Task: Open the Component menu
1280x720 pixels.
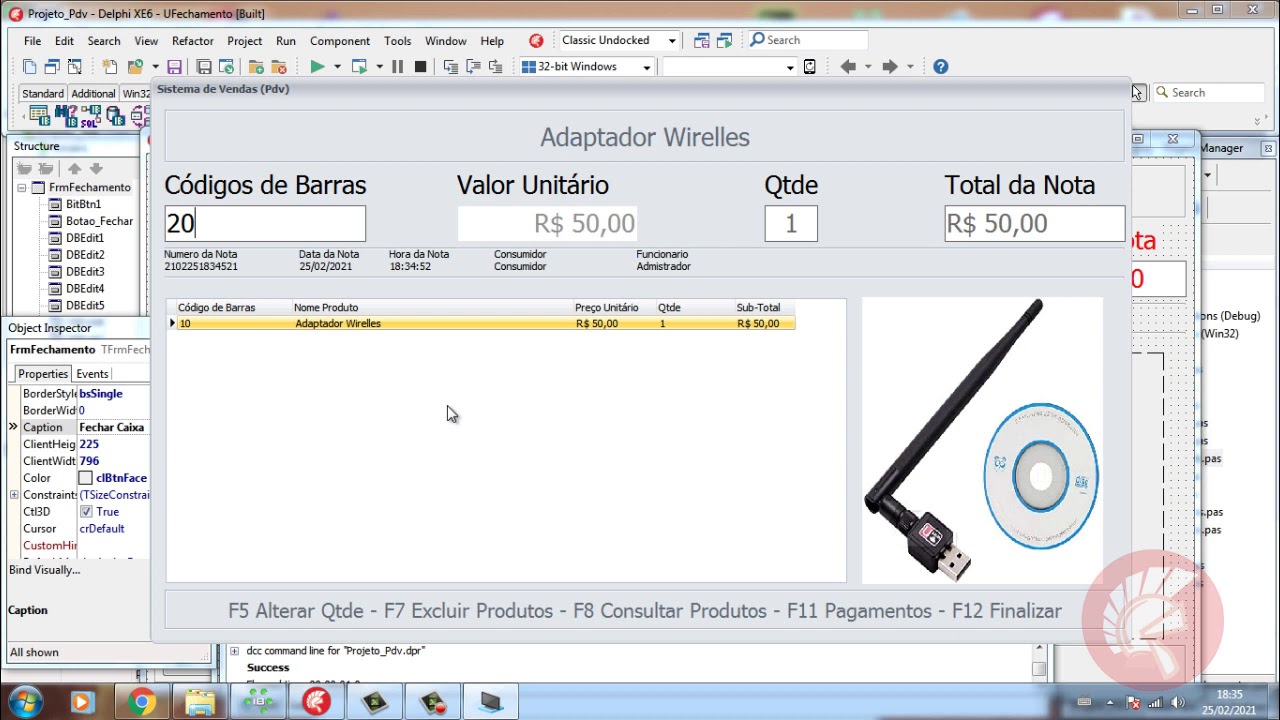Action: (x=340, y=41)
